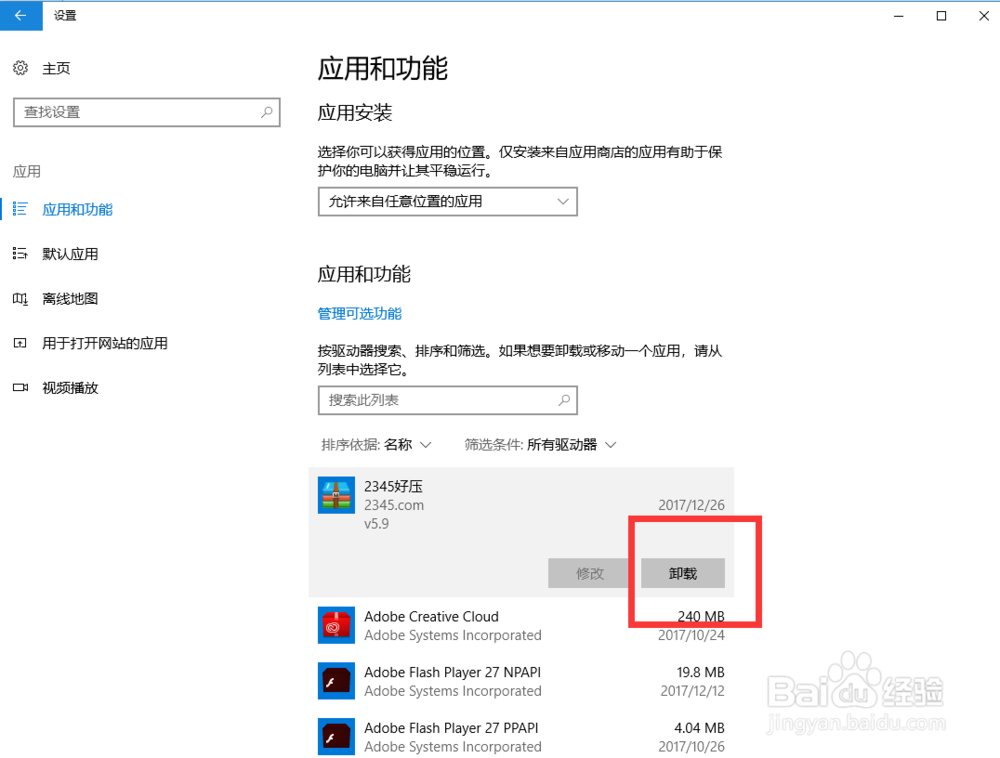Click the Adobe Flash Player 27 PPAPI icon

click(336, 736)
